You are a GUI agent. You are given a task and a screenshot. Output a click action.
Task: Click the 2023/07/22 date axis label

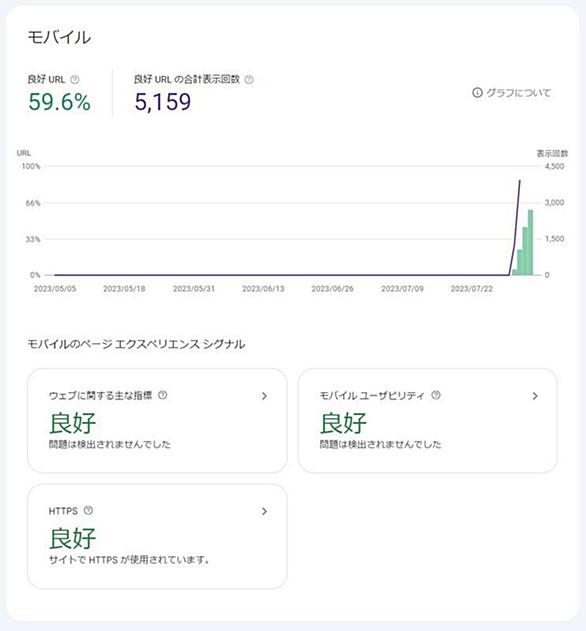click(472, 289)
